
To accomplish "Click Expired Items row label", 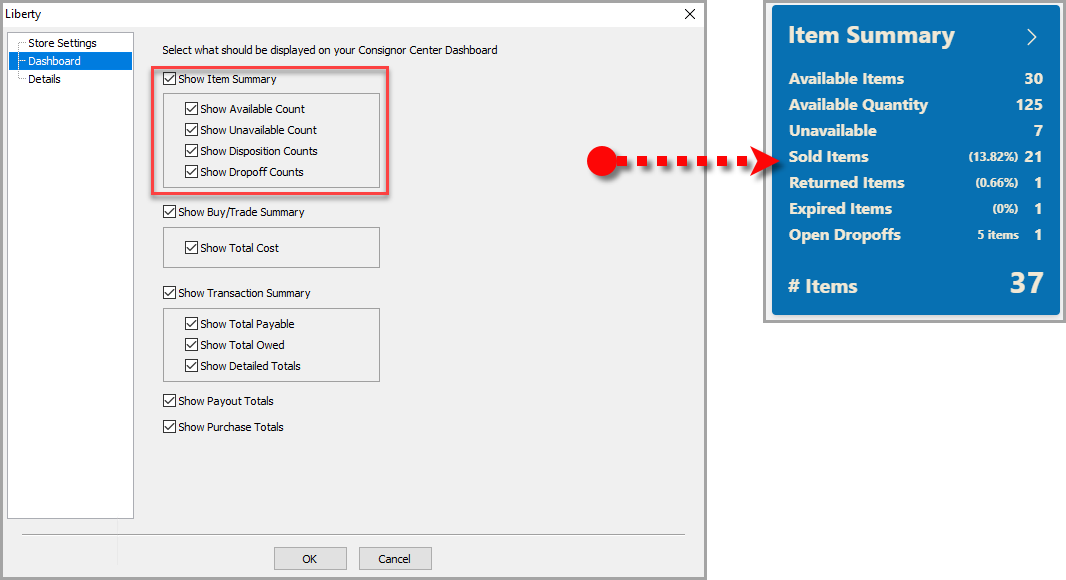I will pyautogui.click(x=840, y=209).
